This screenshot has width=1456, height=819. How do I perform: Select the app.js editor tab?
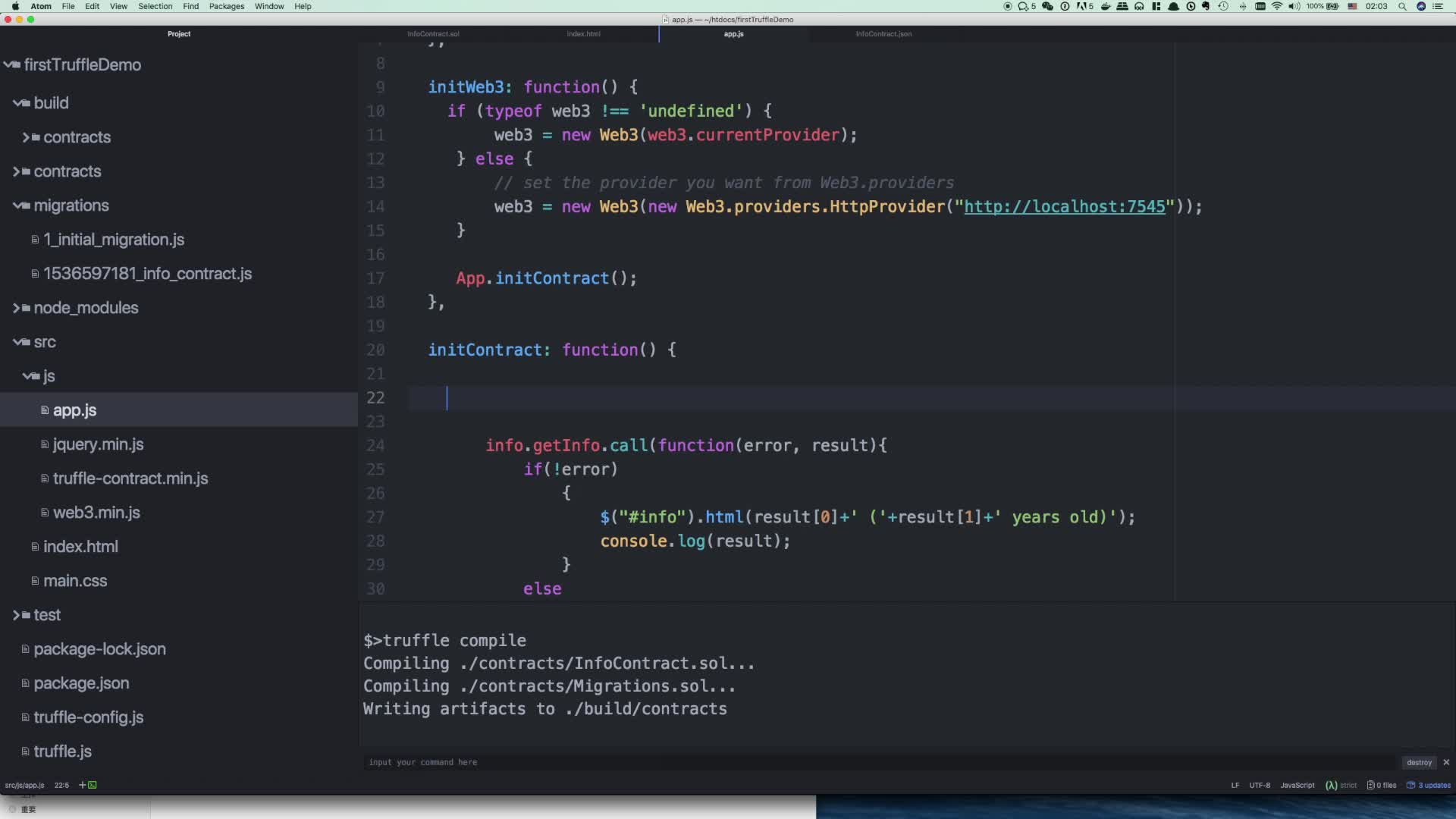tap(733, 34)
